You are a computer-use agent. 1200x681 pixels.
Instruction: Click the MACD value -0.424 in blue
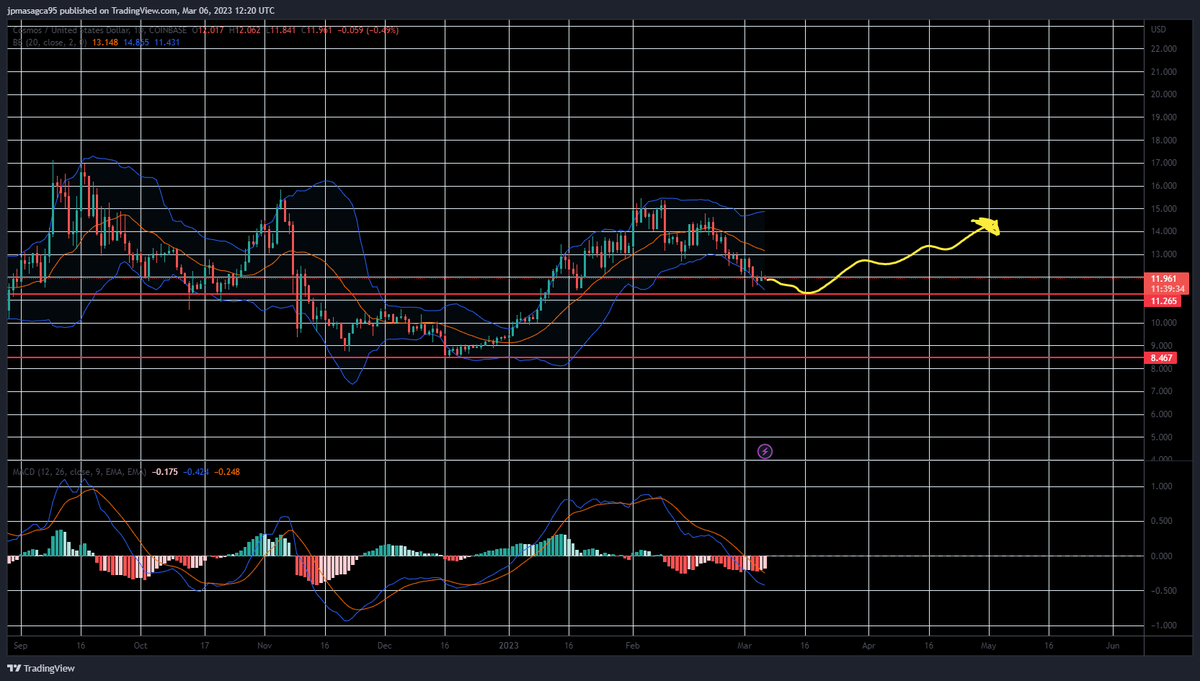click(196, 471)
